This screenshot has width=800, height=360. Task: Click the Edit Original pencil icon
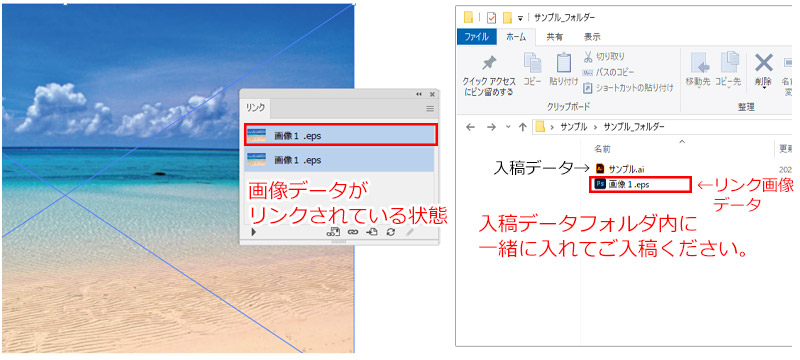(x=410, y=232)
